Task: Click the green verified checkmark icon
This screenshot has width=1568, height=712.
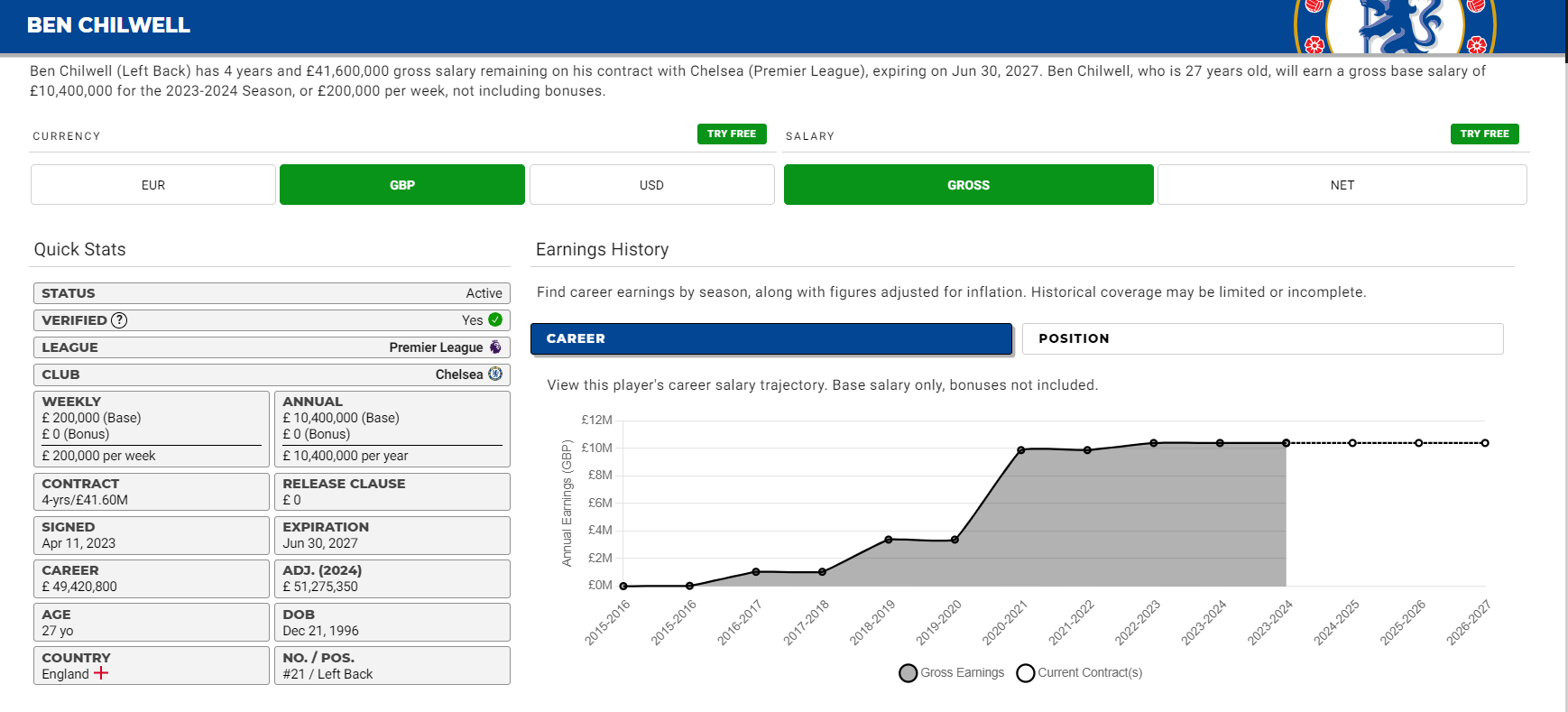Action: (x=495, y=319)
